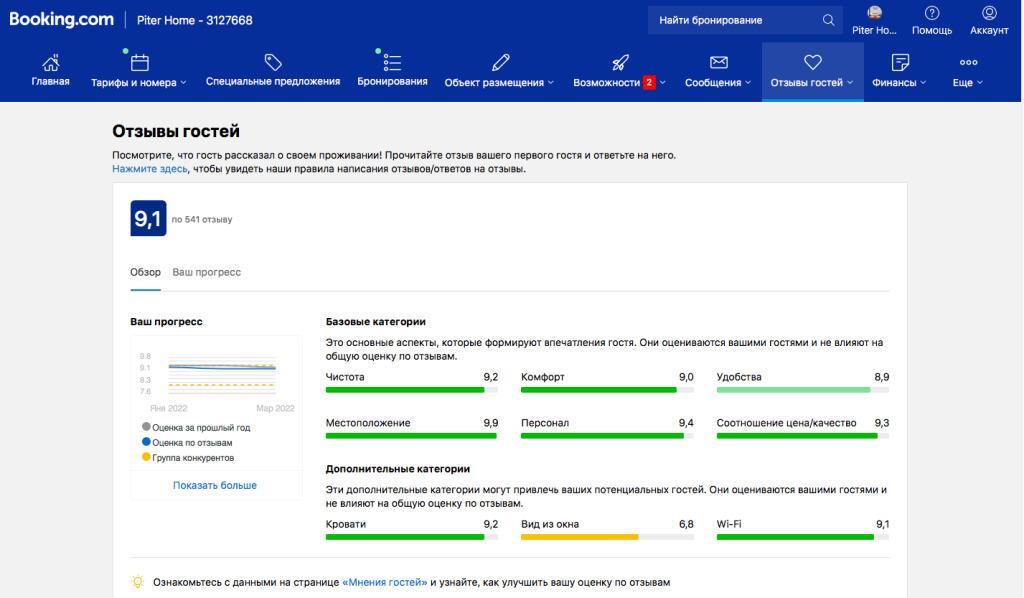The height and width of the screenshot is (598, 1024).
Task: Open Бронирования list icon
Action: tap(393, 62)
